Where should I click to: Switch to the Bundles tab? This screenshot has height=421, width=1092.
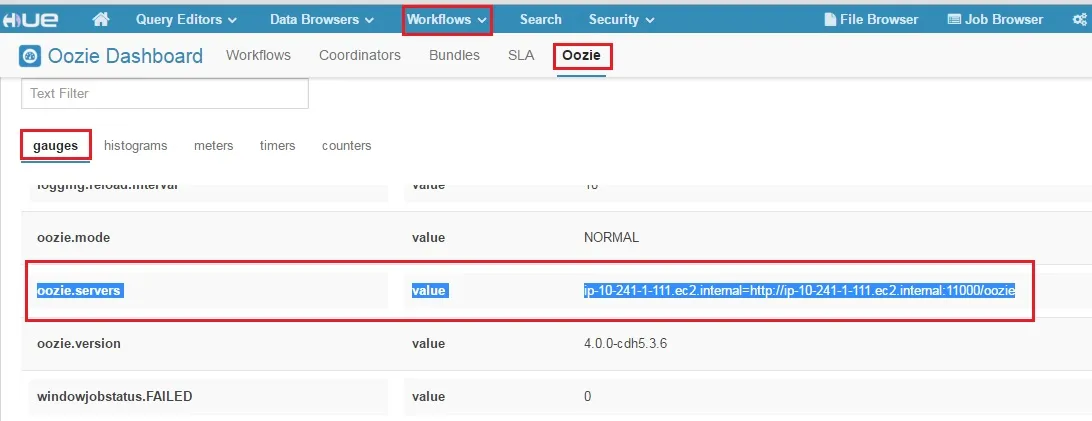click(454, 55)
